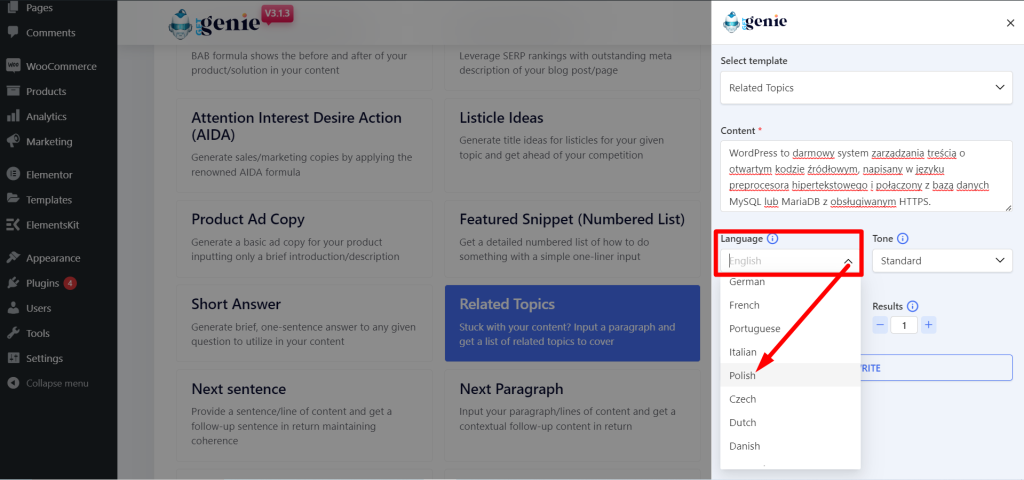1024x480 pixels.
Task: Open the Tone Standard dropdown
Action: (942, 261)
